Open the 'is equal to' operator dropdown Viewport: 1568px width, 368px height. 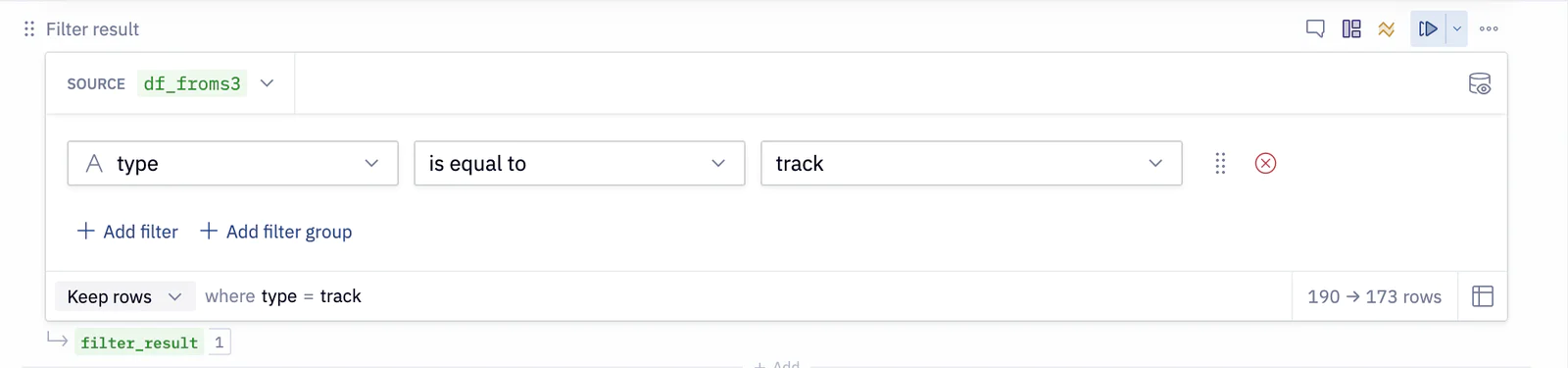point(579,163)
